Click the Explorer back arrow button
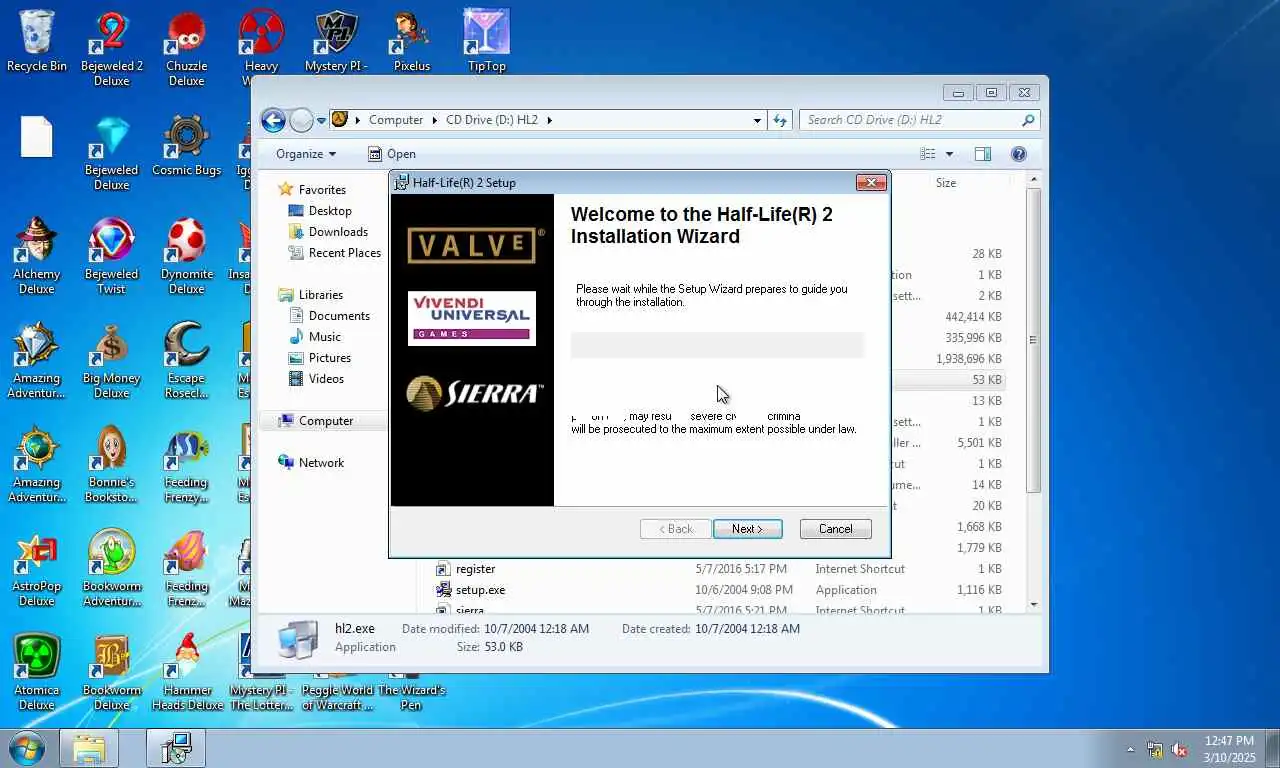Screen dimensions: 1280x768 pos(273,120)
